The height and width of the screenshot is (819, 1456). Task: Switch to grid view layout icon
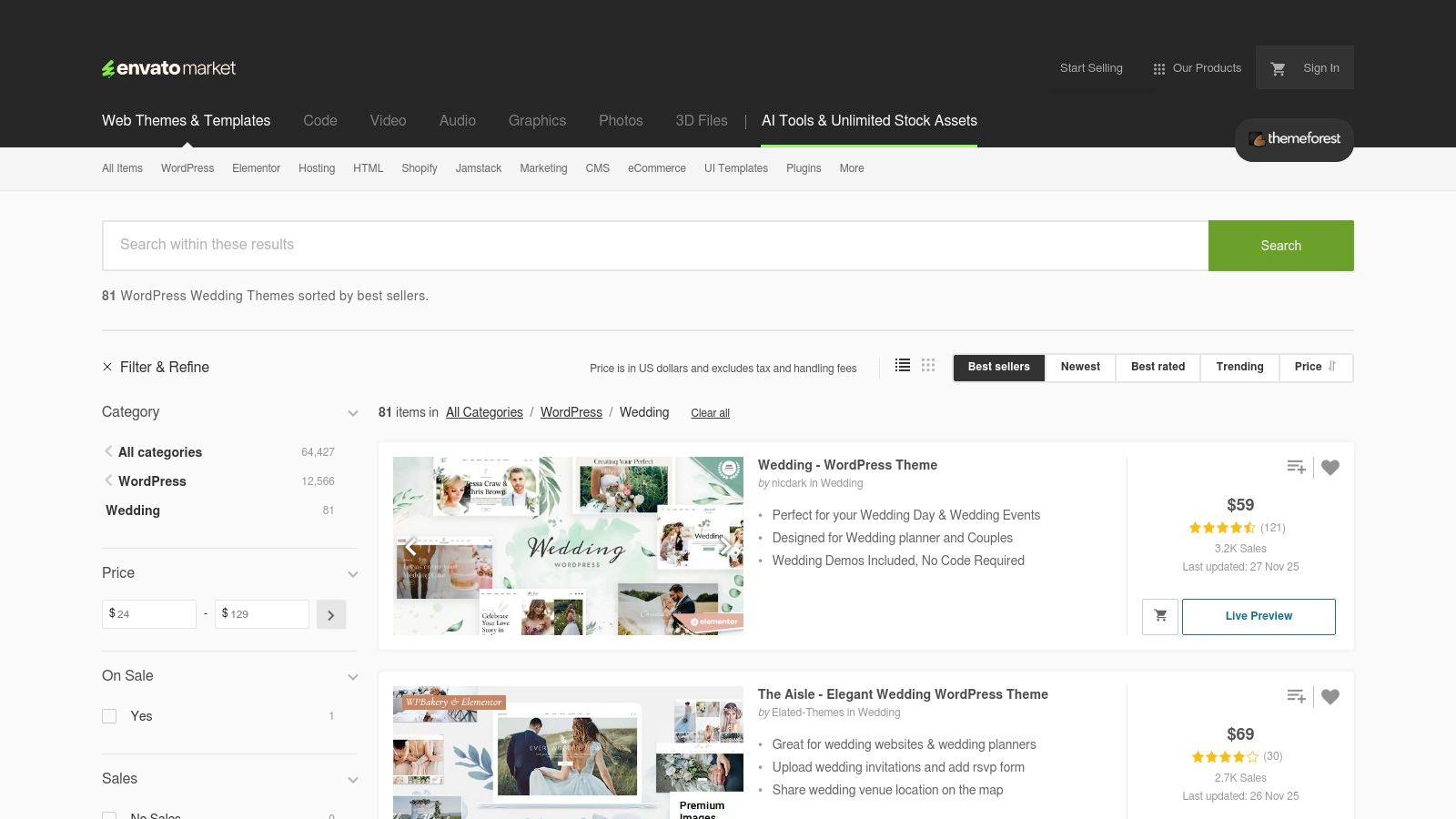pyautogui.click(x=927, y=365)
